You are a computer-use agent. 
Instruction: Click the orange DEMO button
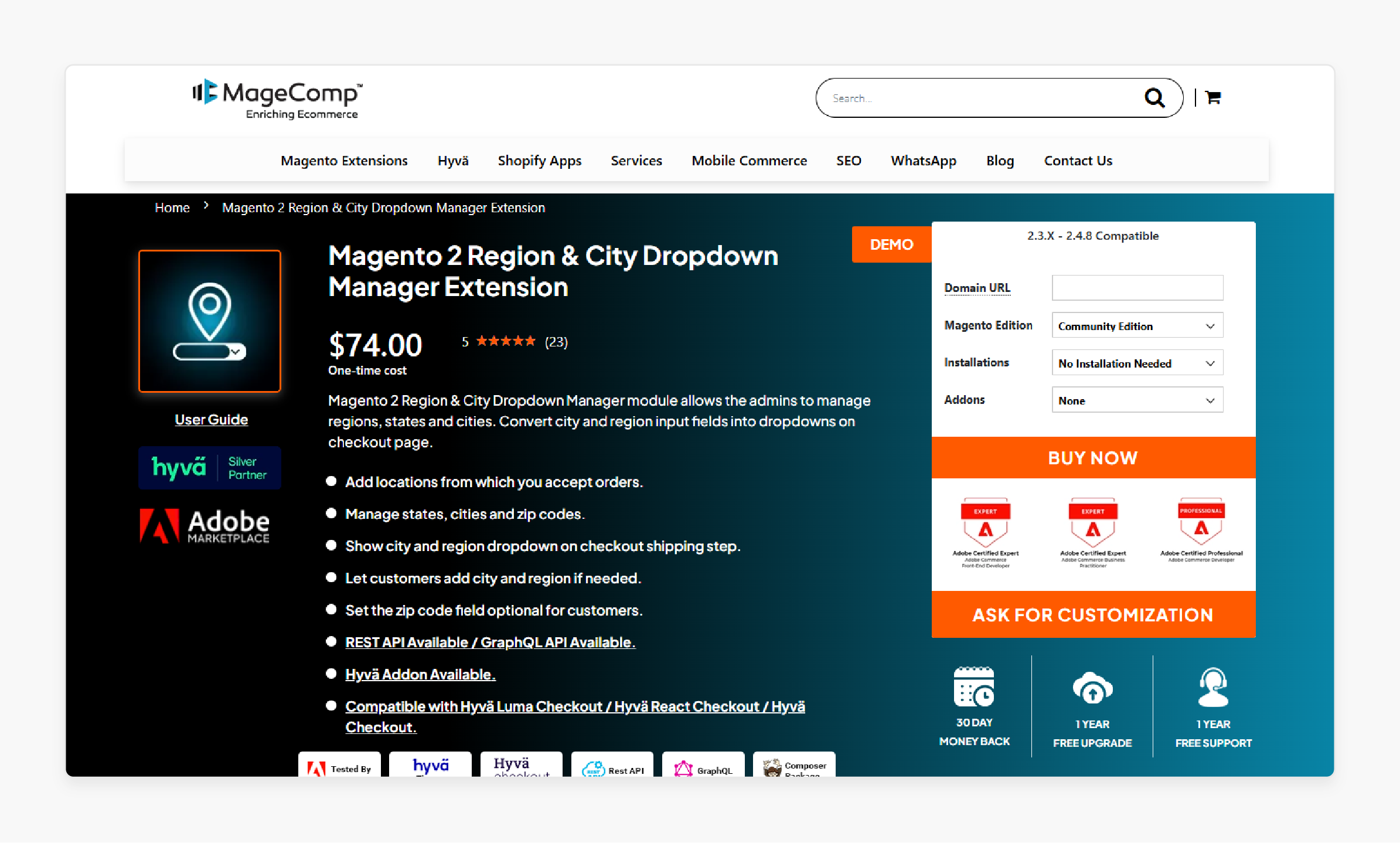pyautogui.click(x=891, y=244)
